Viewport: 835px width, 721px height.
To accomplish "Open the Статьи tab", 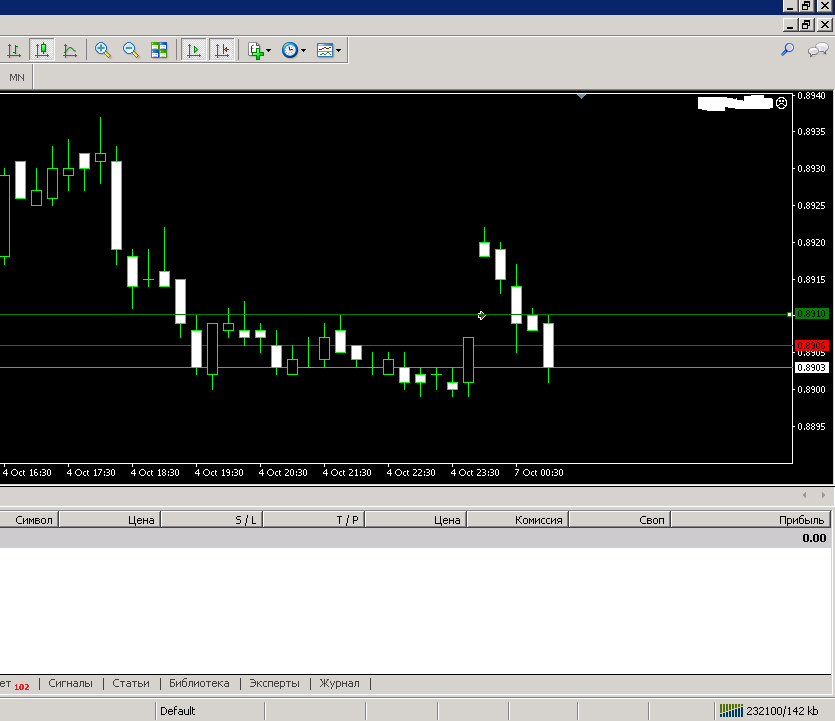I will point(131,683).
